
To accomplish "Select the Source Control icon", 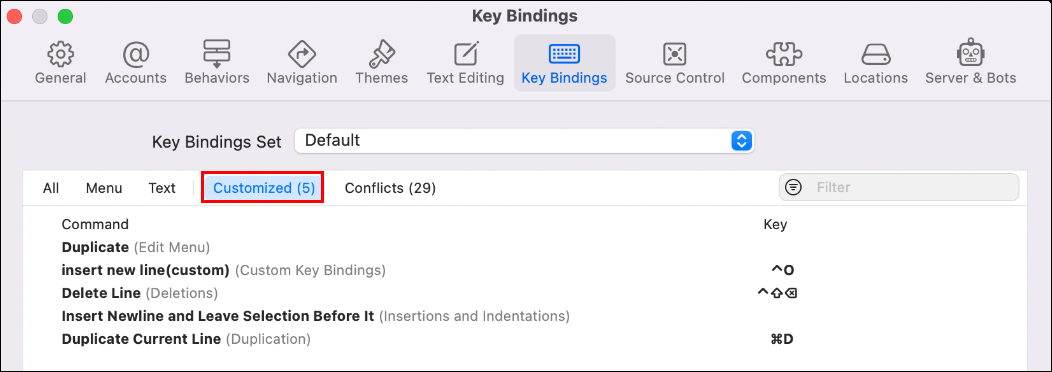I will (674, 54).
